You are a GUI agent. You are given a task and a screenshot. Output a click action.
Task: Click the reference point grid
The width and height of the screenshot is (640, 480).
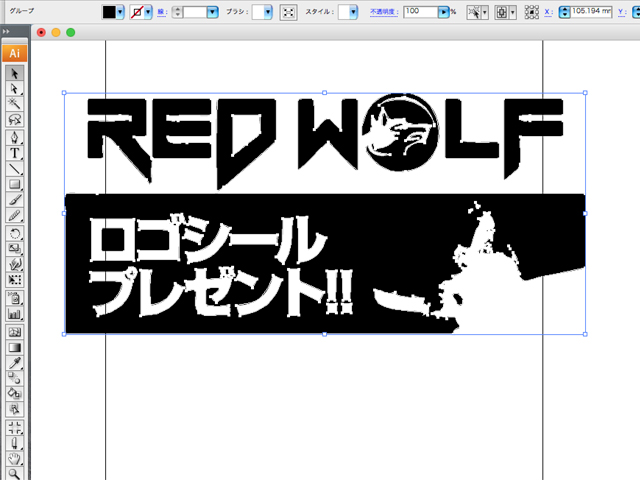531,12
